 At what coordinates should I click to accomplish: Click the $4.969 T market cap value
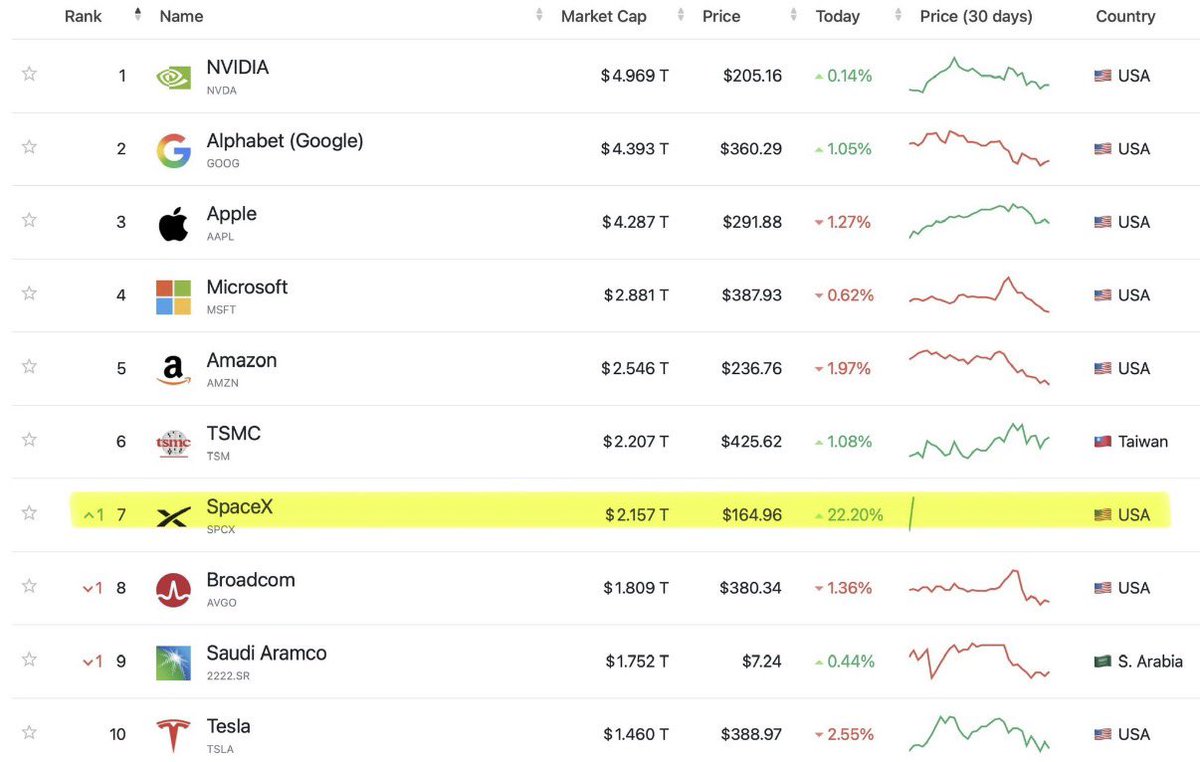tap(634, 76)
